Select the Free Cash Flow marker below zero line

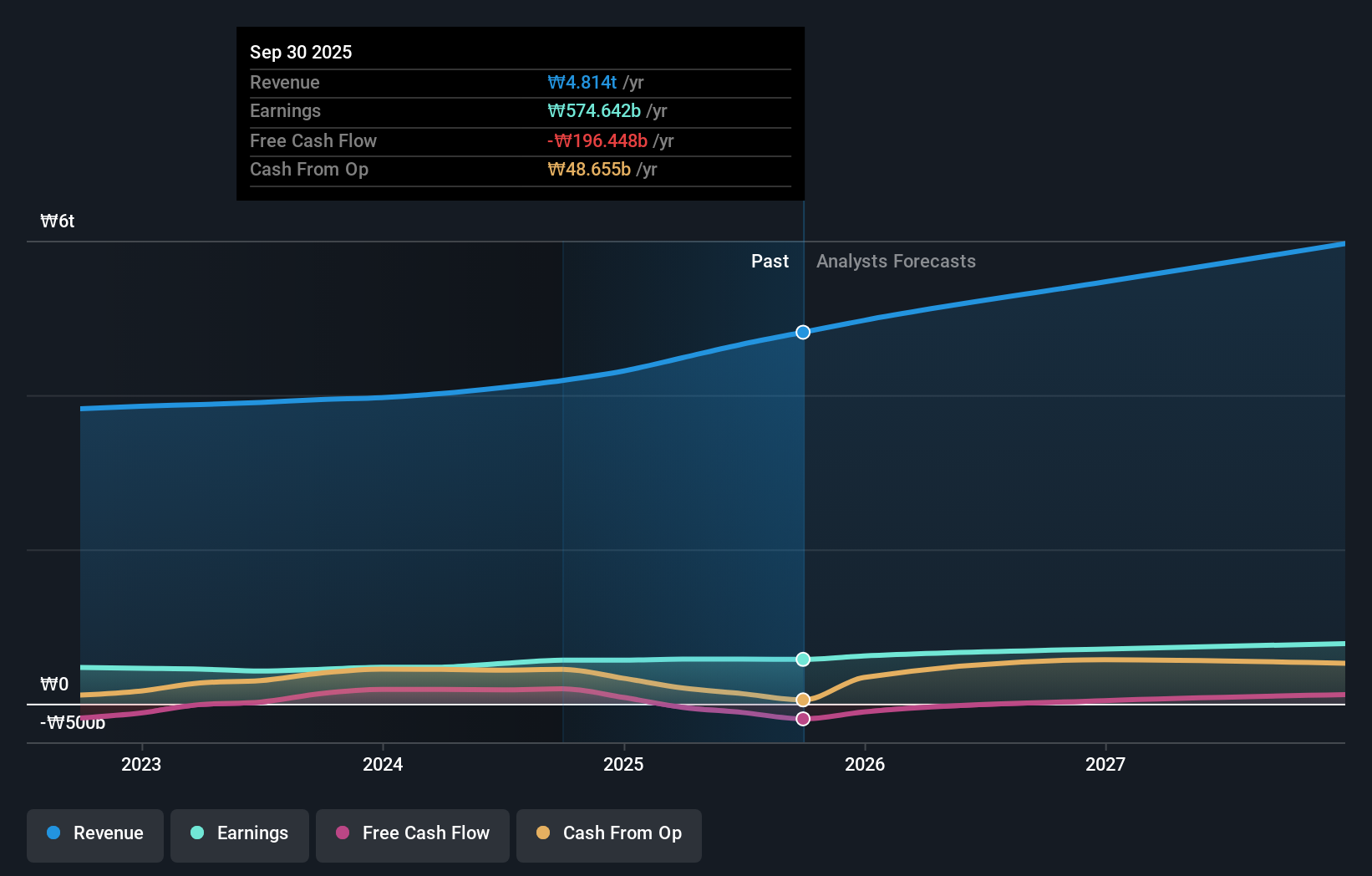pos(802,719)
